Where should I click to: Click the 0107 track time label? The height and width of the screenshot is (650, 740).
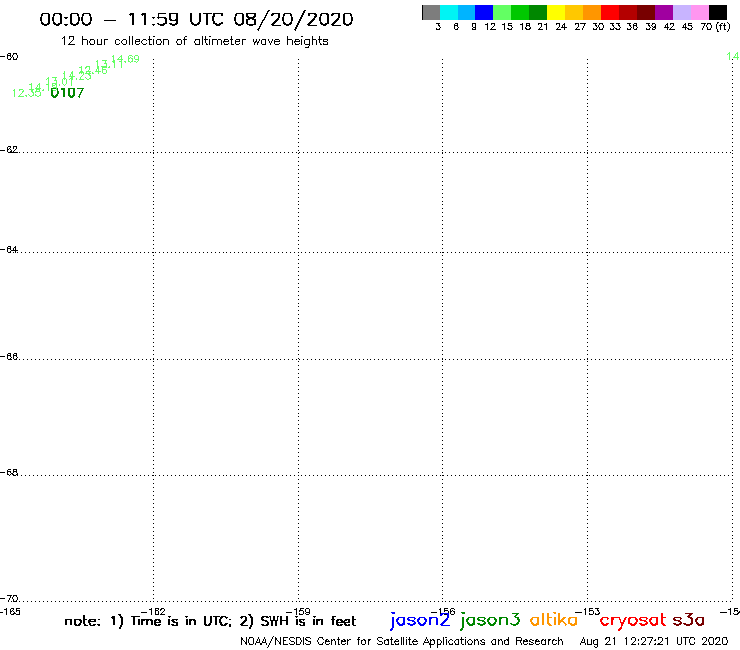(x=67, y=93)
